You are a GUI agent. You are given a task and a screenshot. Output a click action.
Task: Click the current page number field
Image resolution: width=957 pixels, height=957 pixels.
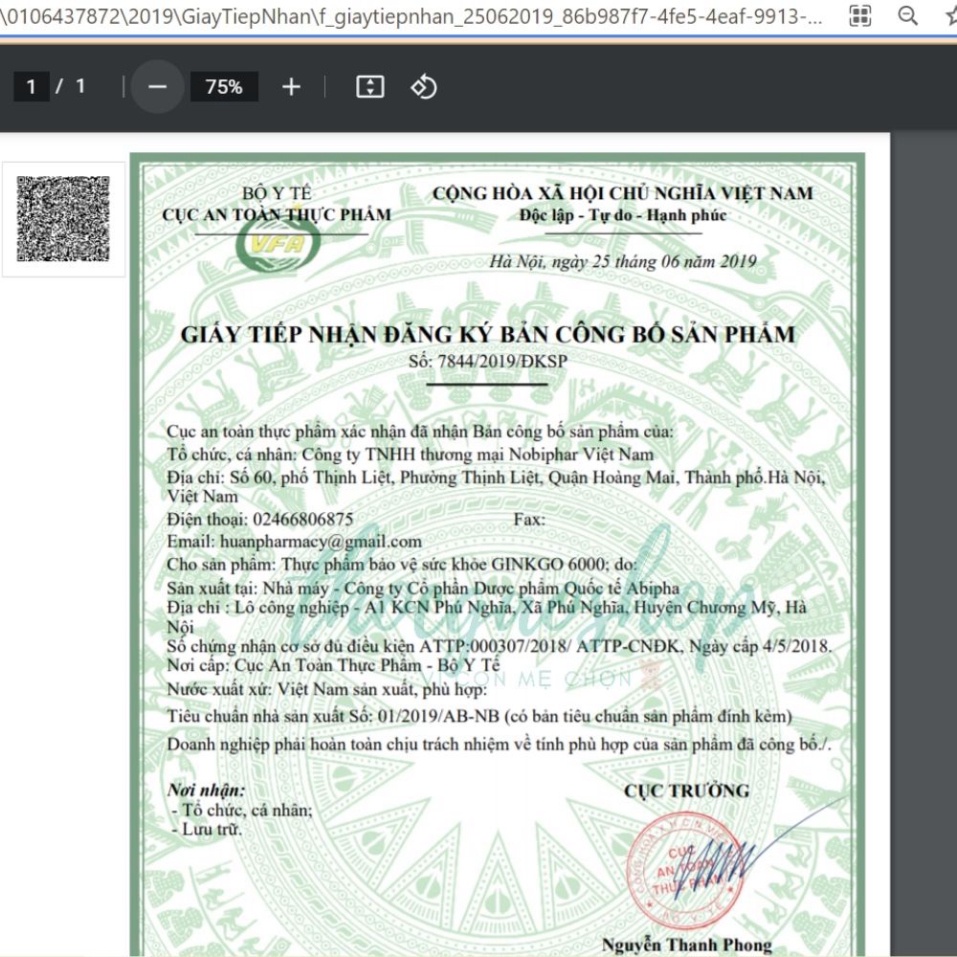tap(31, 87)
